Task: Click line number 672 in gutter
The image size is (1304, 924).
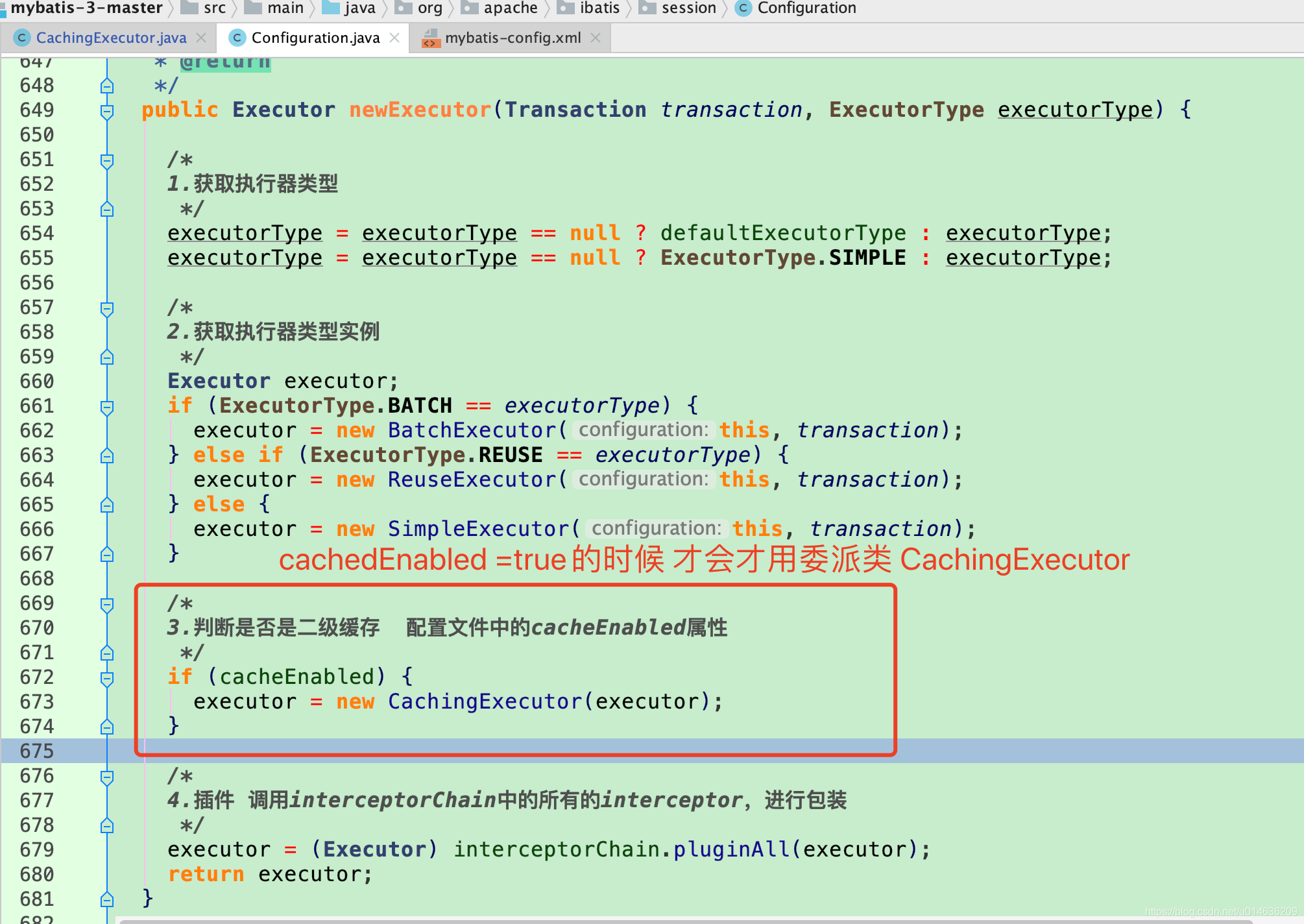Action: 37,677
